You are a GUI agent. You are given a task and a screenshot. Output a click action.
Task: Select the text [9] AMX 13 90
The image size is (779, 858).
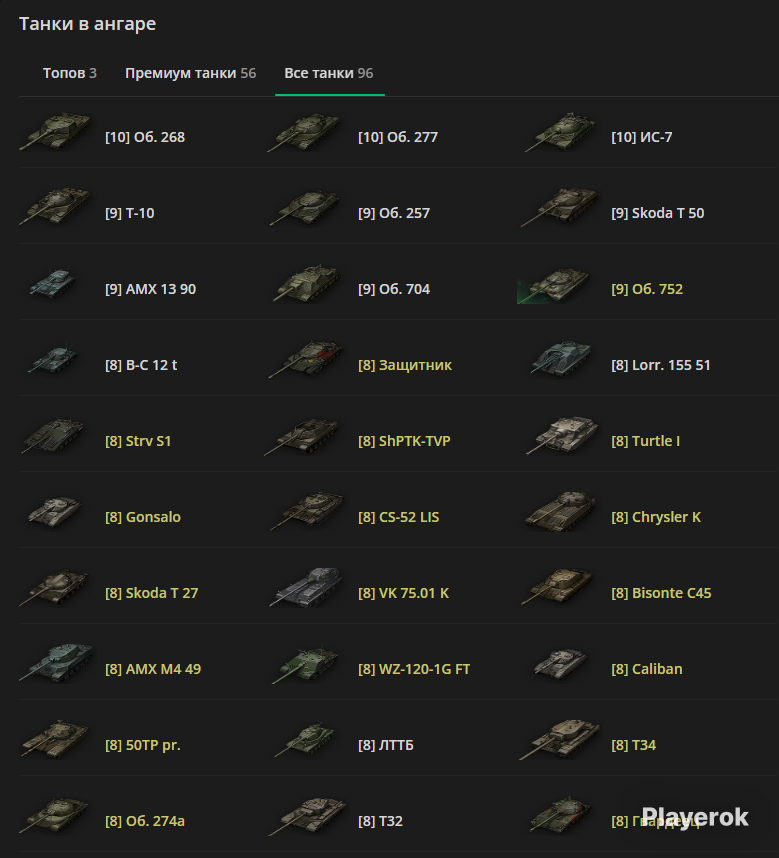coord(150,289)
